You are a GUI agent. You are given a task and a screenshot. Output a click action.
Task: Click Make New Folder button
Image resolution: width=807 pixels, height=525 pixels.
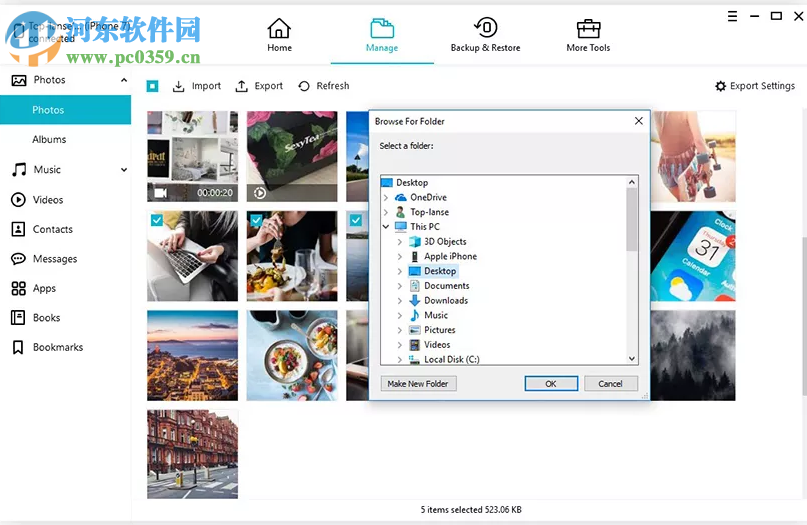pyautogui.click(x=418, y=383)
